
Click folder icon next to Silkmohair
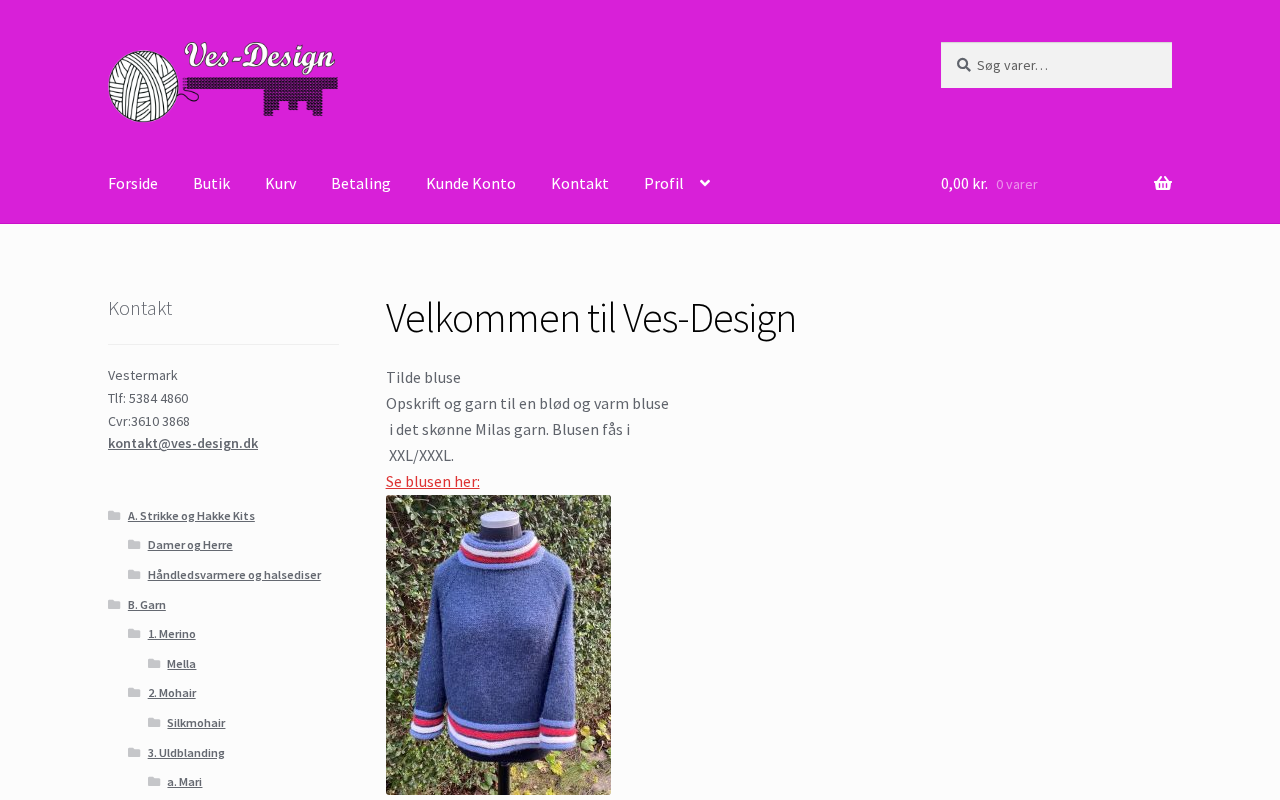click(154, 722)
